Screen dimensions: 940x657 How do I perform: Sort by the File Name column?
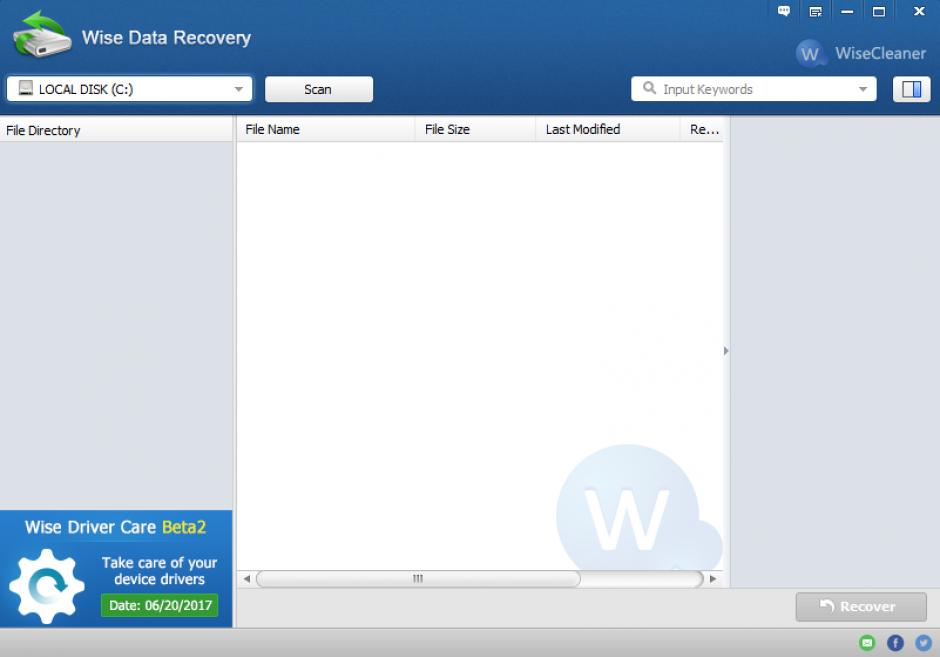326,129
